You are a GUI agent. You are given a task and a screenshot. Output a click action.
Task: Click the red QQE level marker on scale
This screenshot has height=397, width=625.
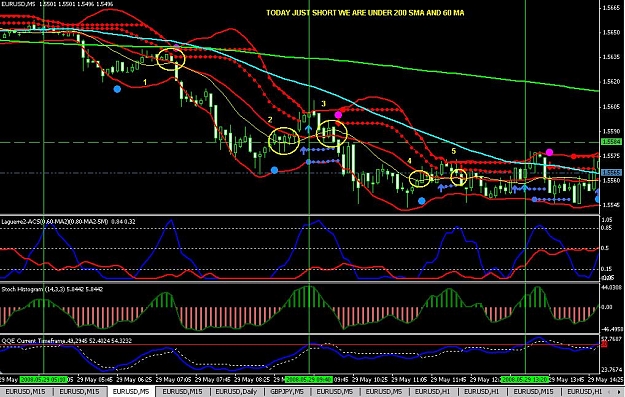(604, 344)
